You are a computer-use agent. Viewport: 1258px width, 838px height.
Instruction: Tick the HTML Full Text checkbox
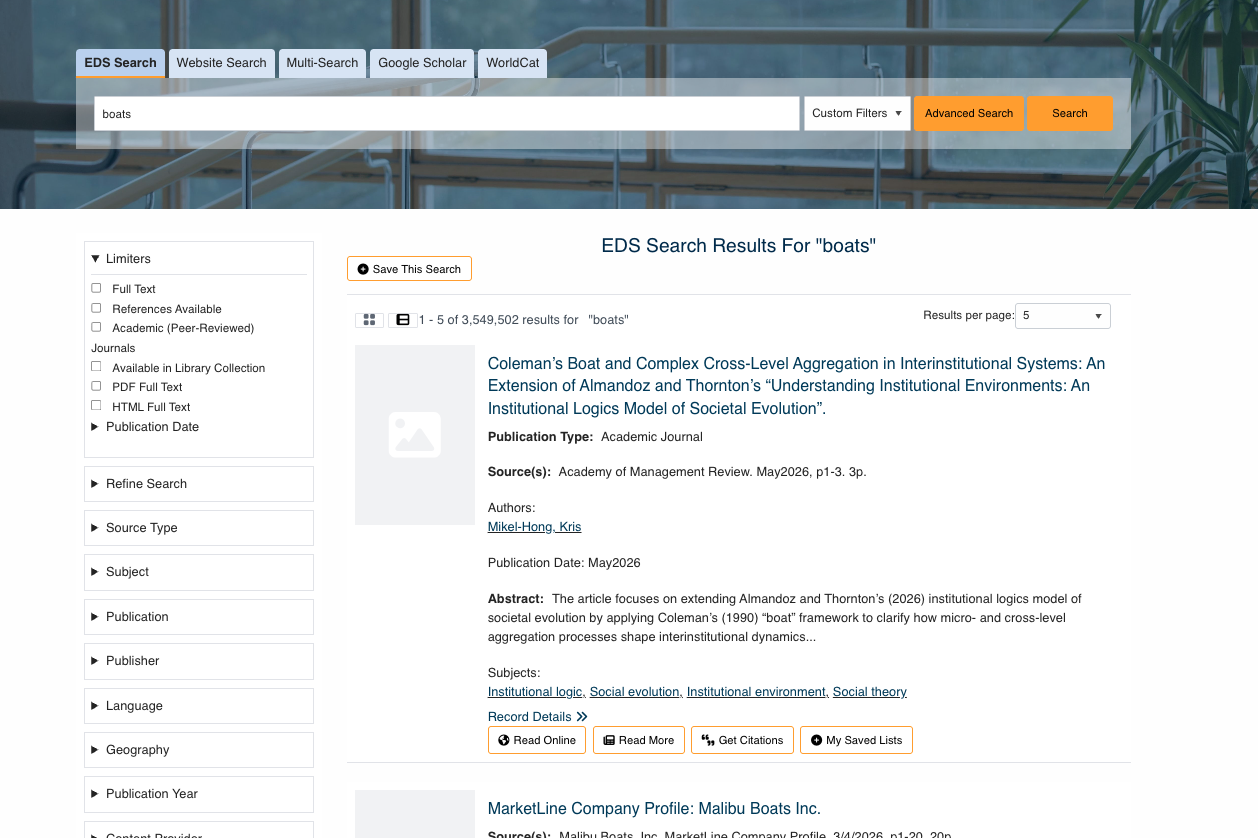pyautogui.click(x=96, y=406)
